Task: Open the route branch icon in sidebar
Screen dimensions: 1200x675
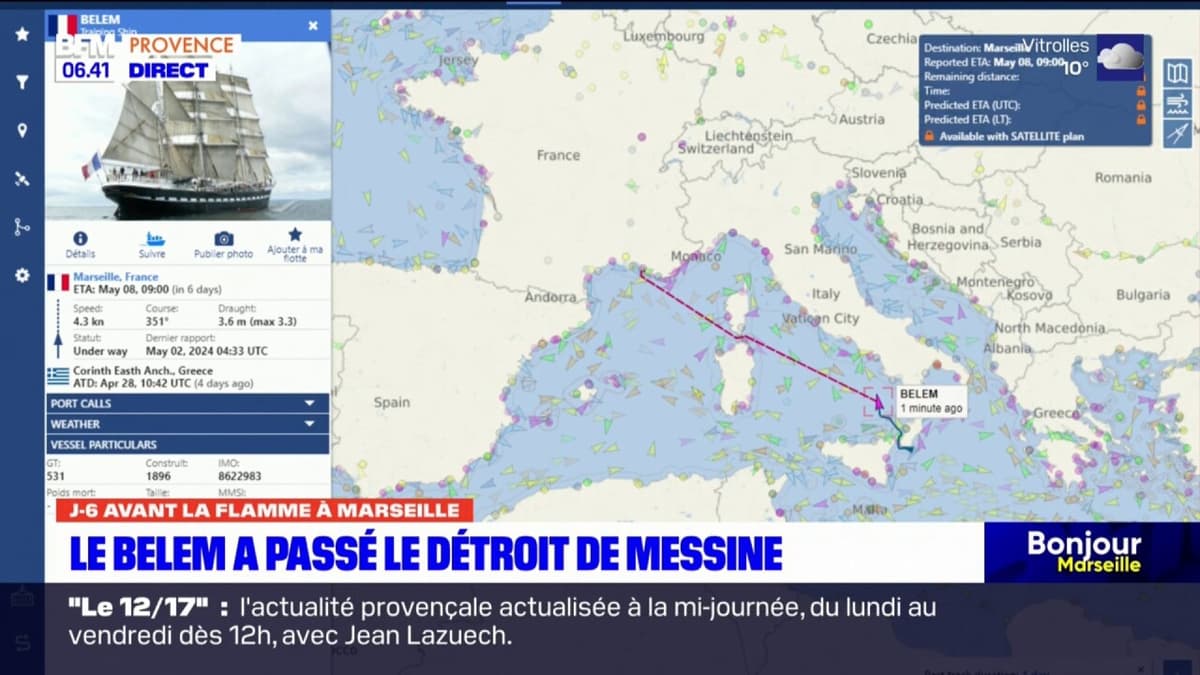Action: [x=22, y=227]
